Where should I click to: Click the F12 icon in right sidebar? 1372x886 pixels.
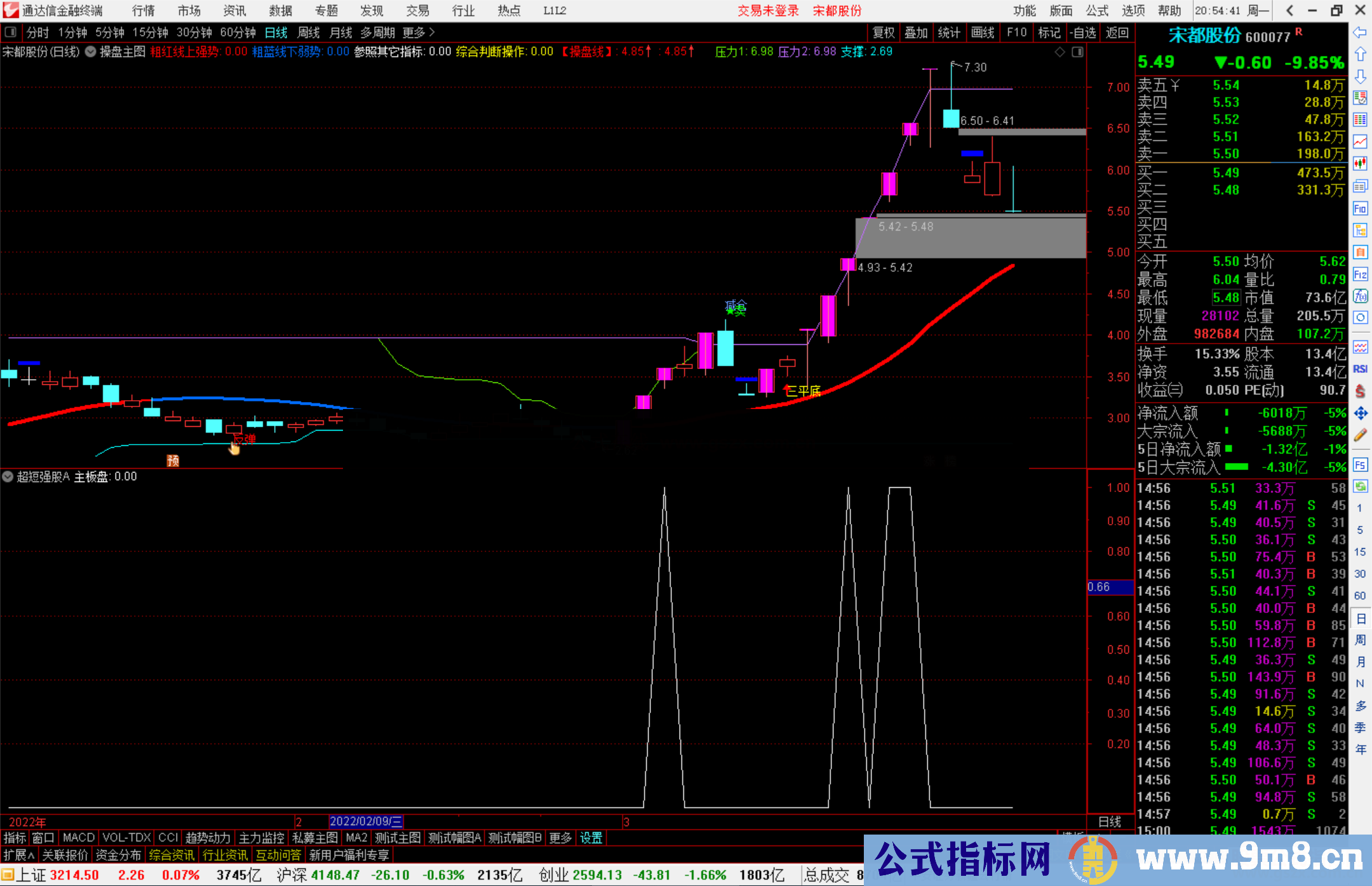(x=1360, y=274)
